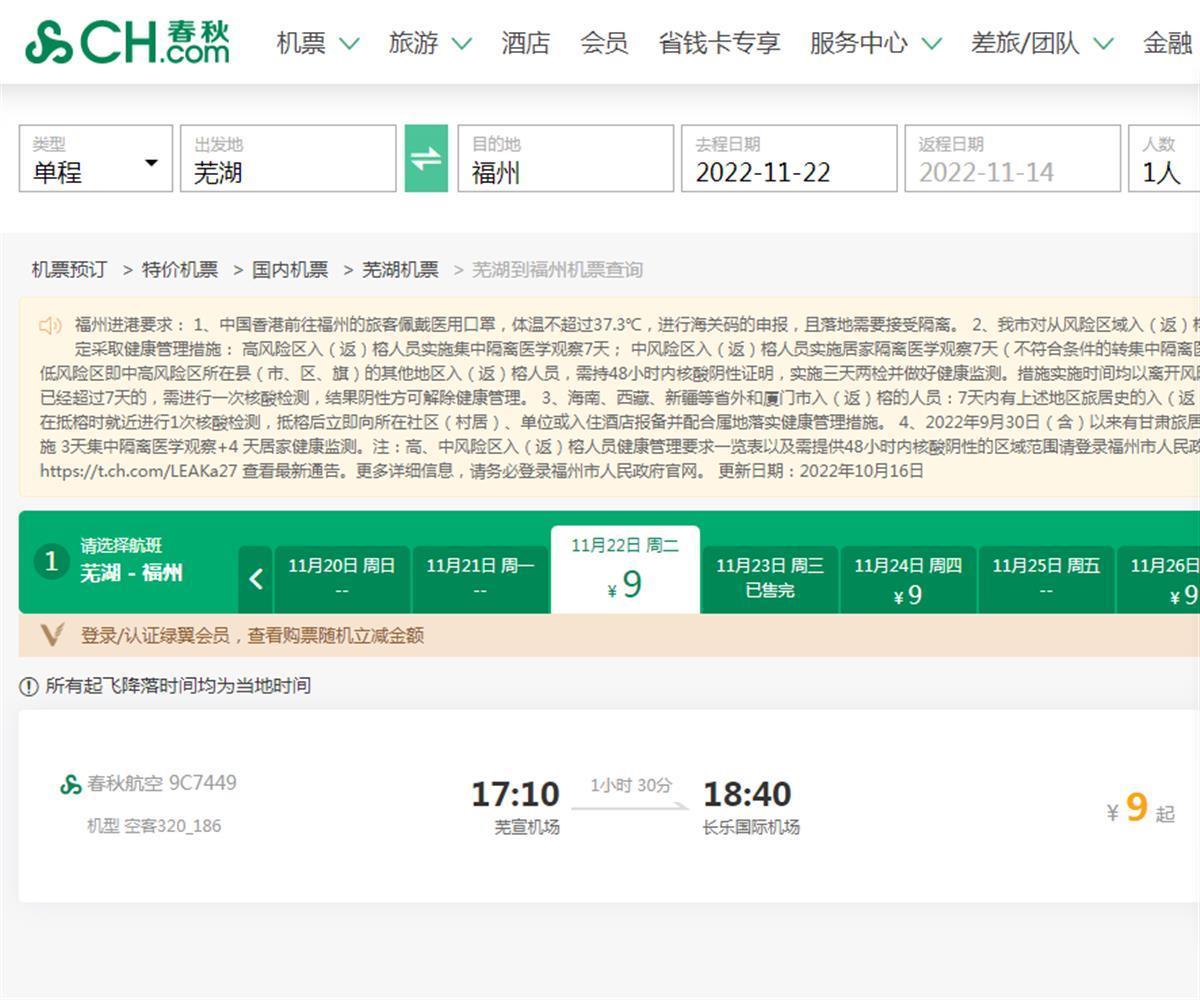
Task: Click the green wing member V icon
Action: [x=52, y=635]
